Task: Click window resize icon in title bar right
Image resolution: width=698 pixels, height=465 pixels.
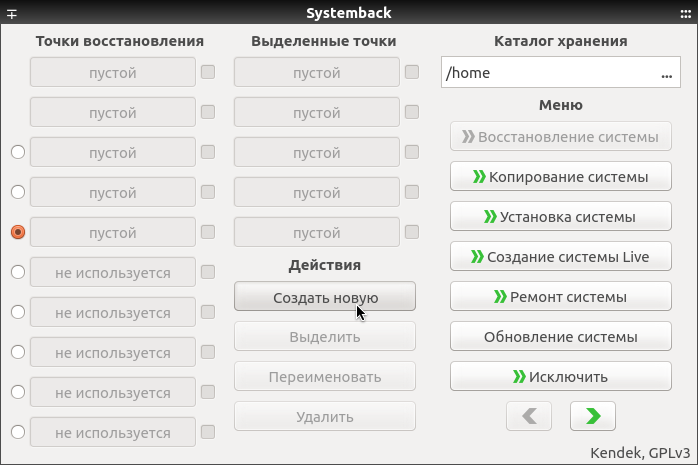Action: (685, 13)
